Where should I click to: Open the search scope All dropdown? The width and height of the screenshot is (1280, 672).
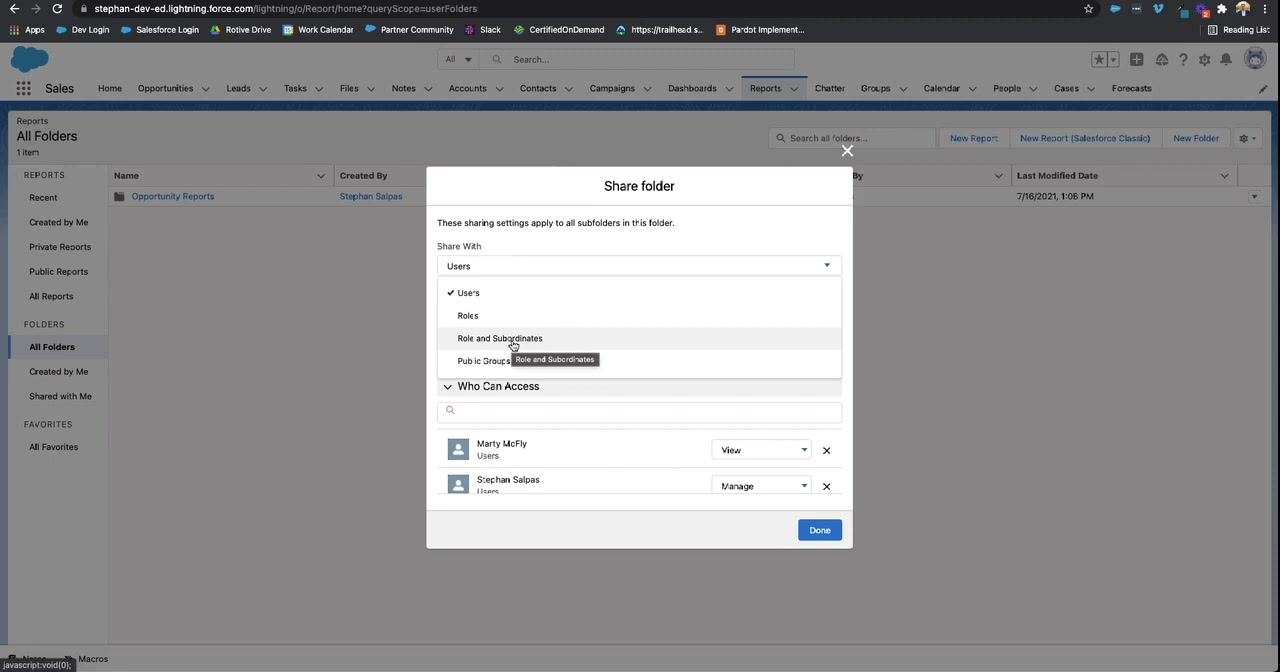[x=459, y=60]
